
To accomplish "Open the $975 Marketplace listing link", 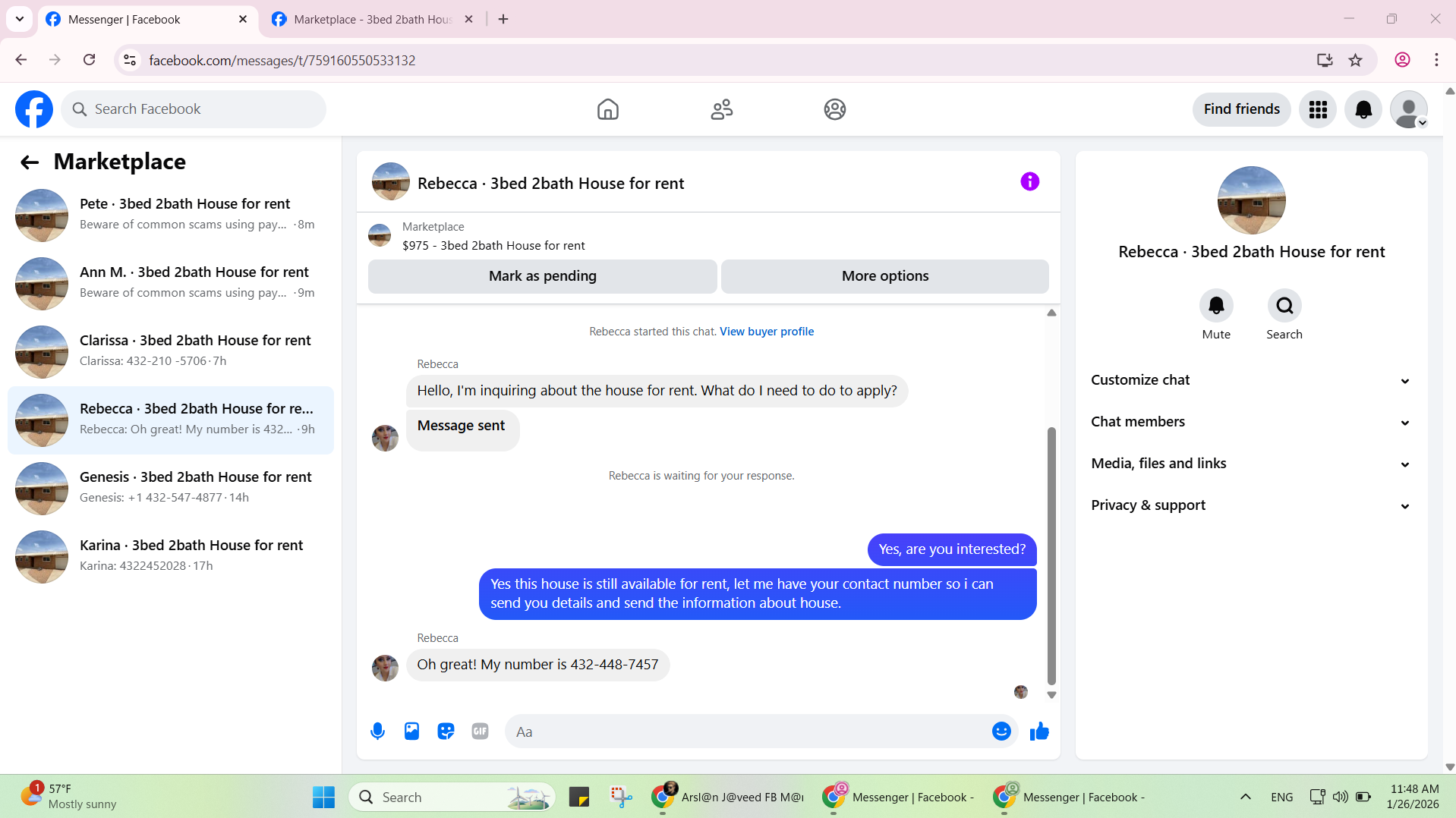I will pyautogui.click(x=493, y=246).
